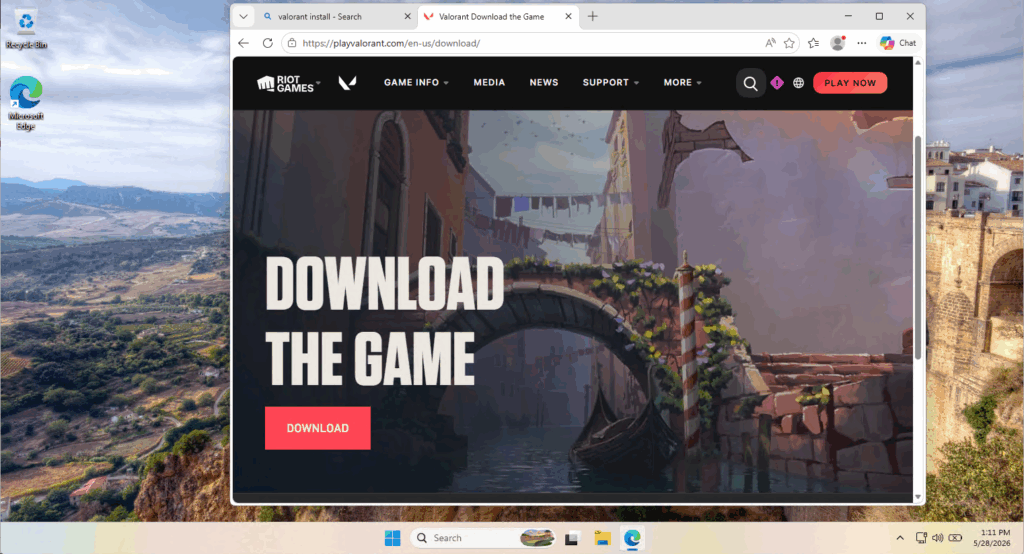The image size is (1024, 554).
Task: Click the page vertical scrollbar thumb
Action: pyautogui.click(x=918, y=248)
